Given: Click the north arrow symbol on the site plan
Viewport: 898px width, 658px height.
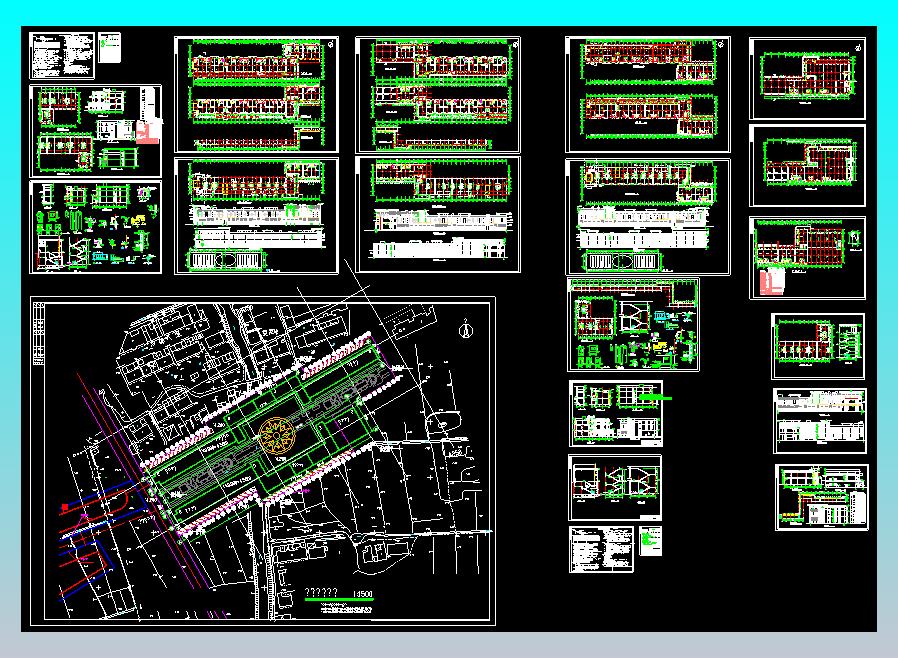Looking at the screenshot, I should (465, 326).
